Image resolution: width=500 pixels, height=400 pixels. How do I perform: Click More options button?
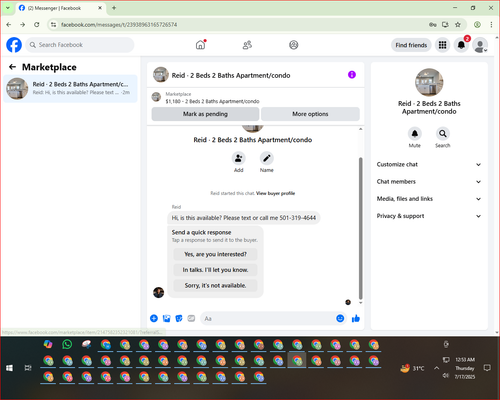pos(310,114)
